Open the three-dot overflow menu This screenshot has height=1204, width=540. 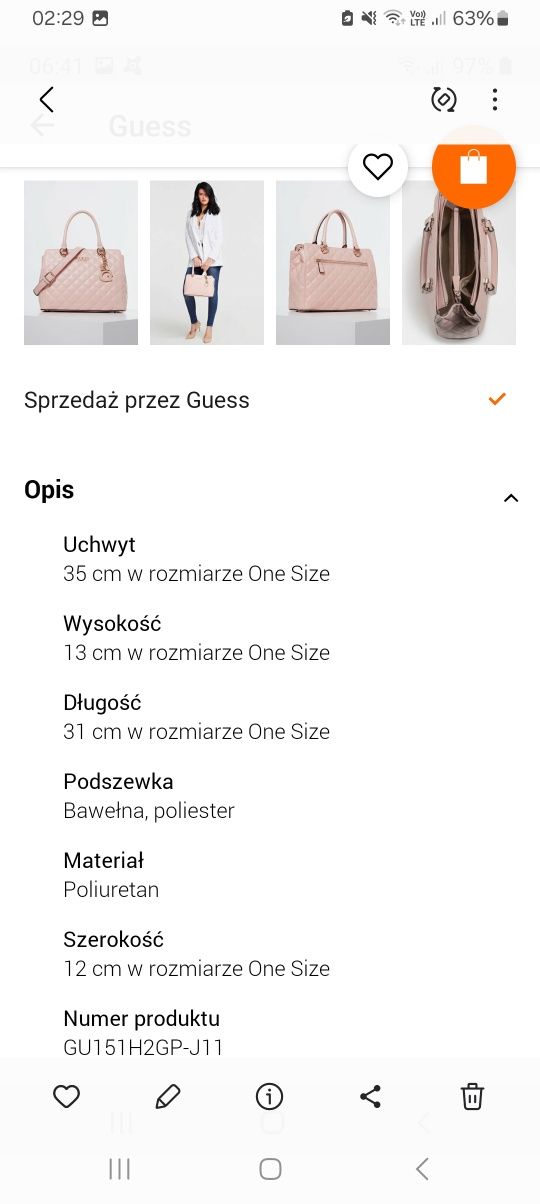pos(495,99)
